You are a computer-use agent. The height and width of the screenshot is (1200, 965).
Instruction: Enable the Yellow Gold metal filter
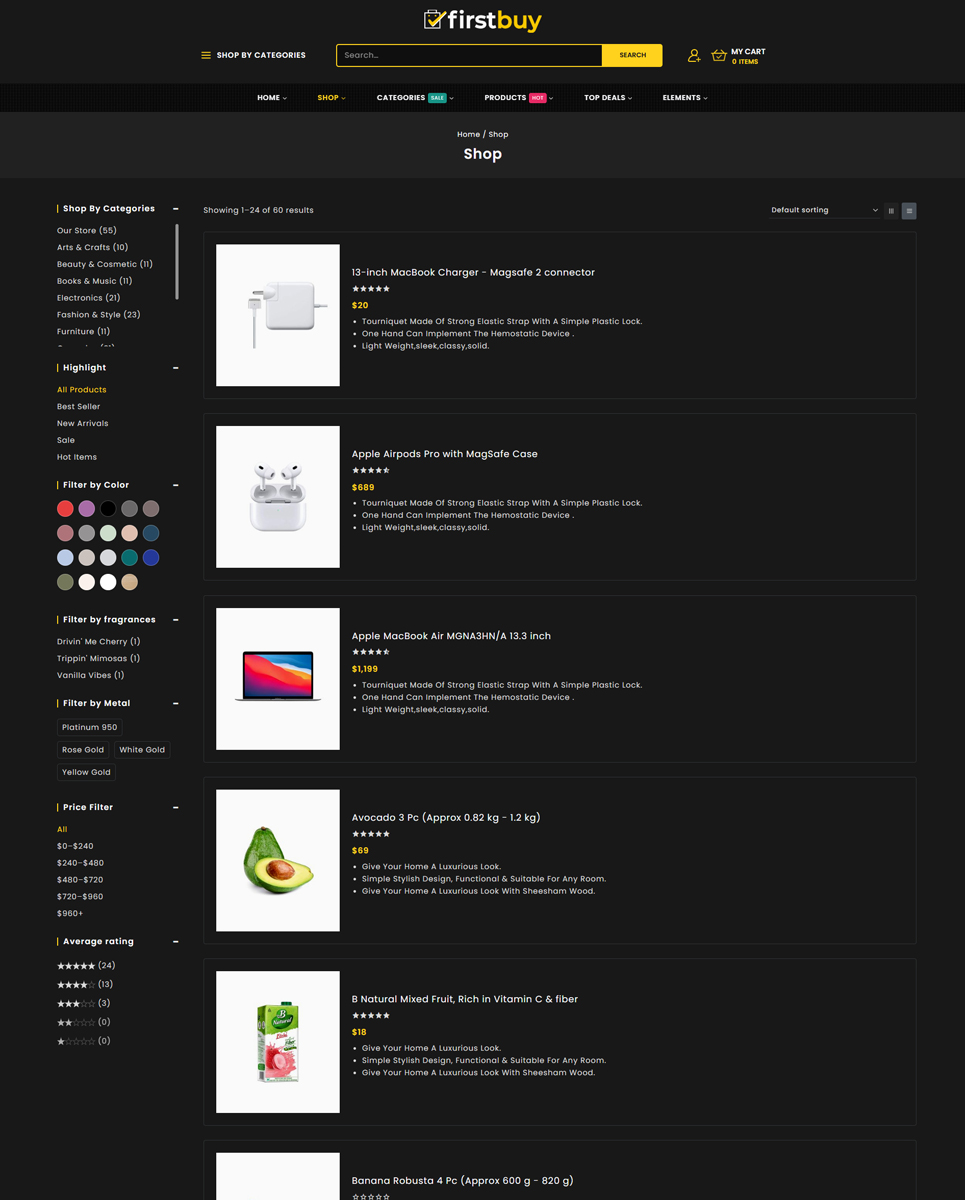(86, 772)
